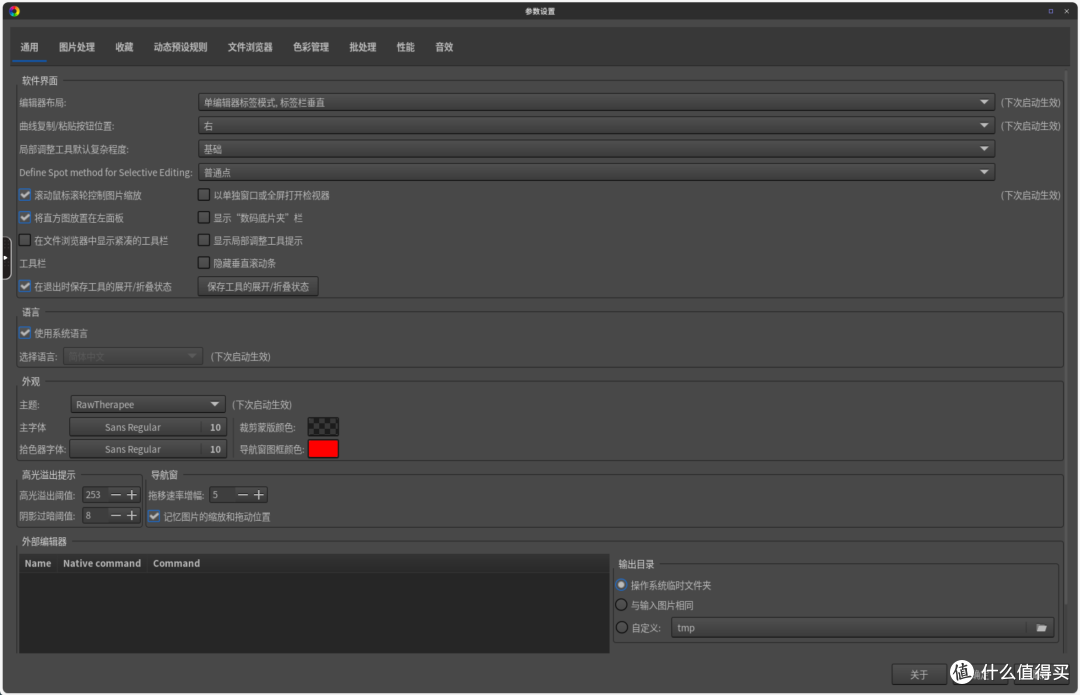Decrease highlight clipping threshold with minus
The height and width of the screenshot is (695, 1080).
coord(116,495)
